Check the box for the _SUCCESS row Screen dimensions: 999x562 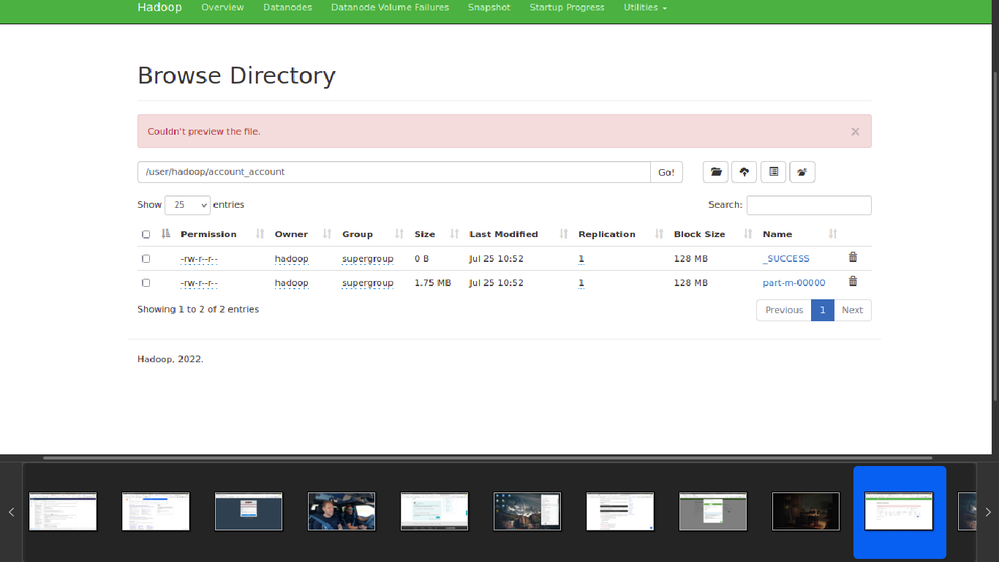coord(146,259)
